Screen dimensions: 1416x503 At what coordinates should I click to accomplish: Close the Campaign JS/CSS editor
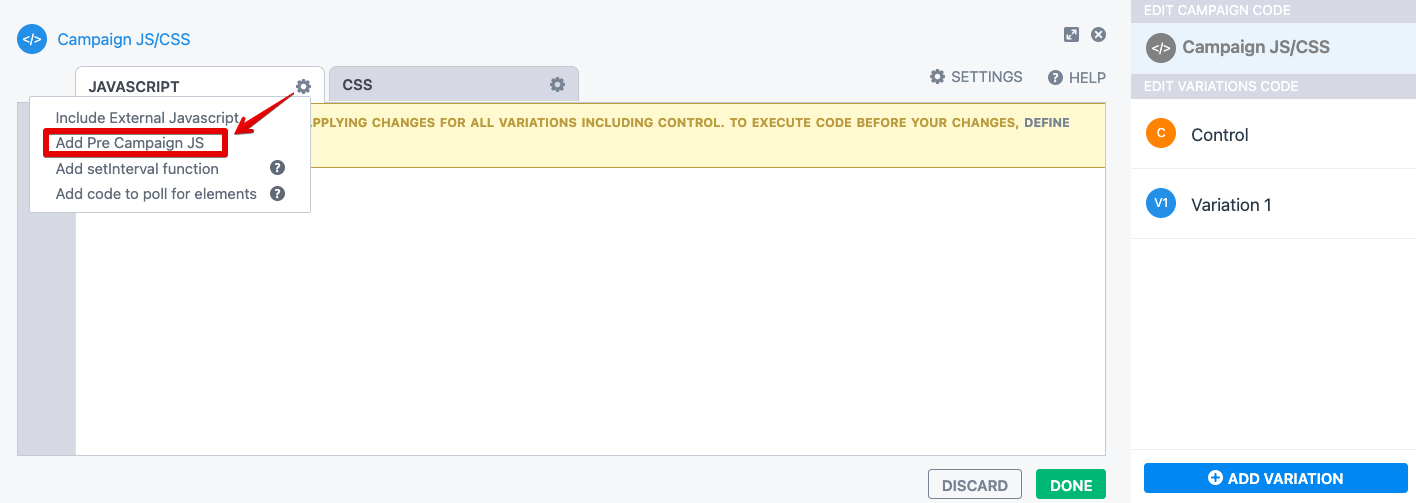click(x=1098, y=35)
